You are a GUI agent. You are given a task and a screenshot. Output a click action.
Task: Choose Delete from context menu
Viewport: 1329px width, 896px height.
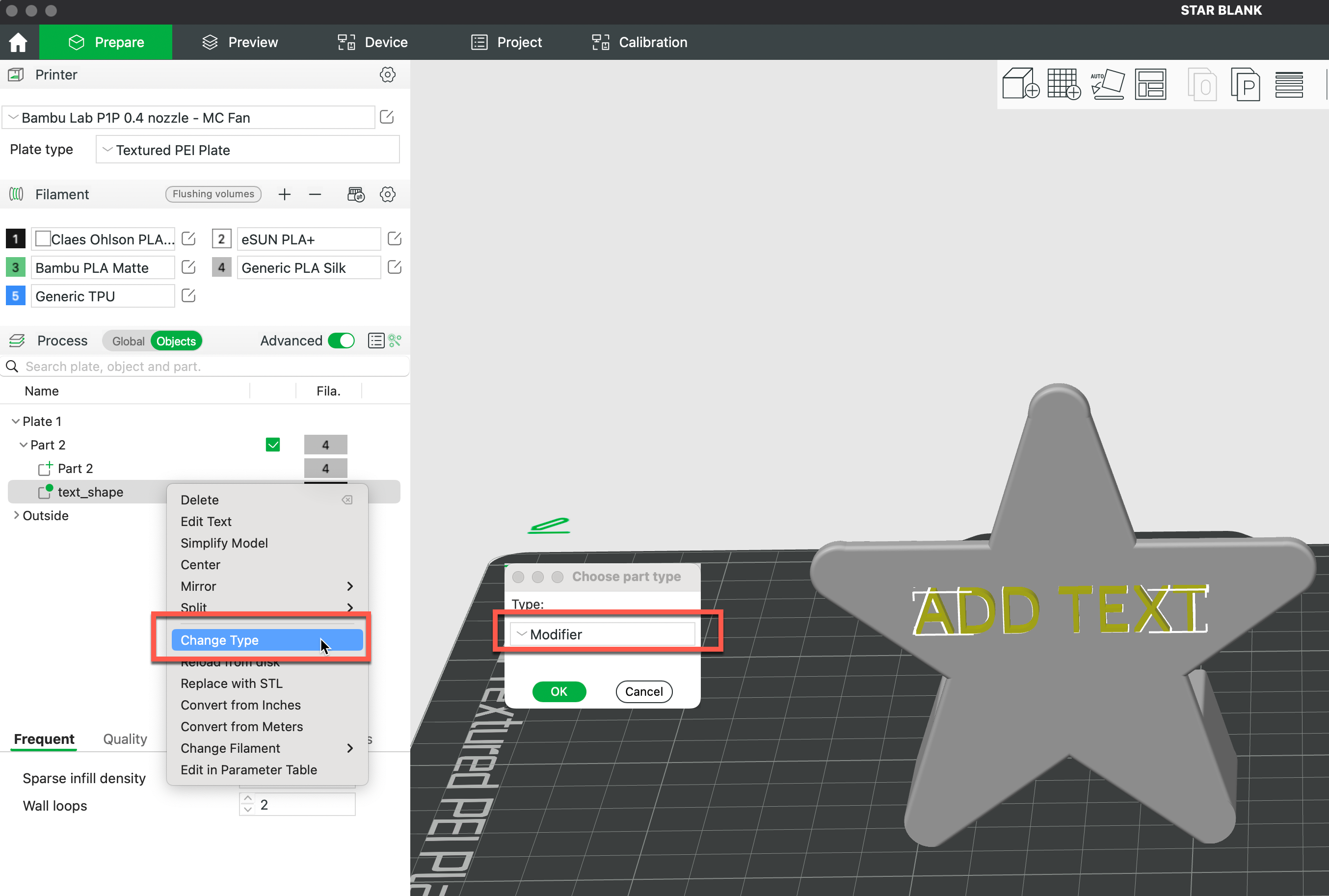(x=267, y=500)
